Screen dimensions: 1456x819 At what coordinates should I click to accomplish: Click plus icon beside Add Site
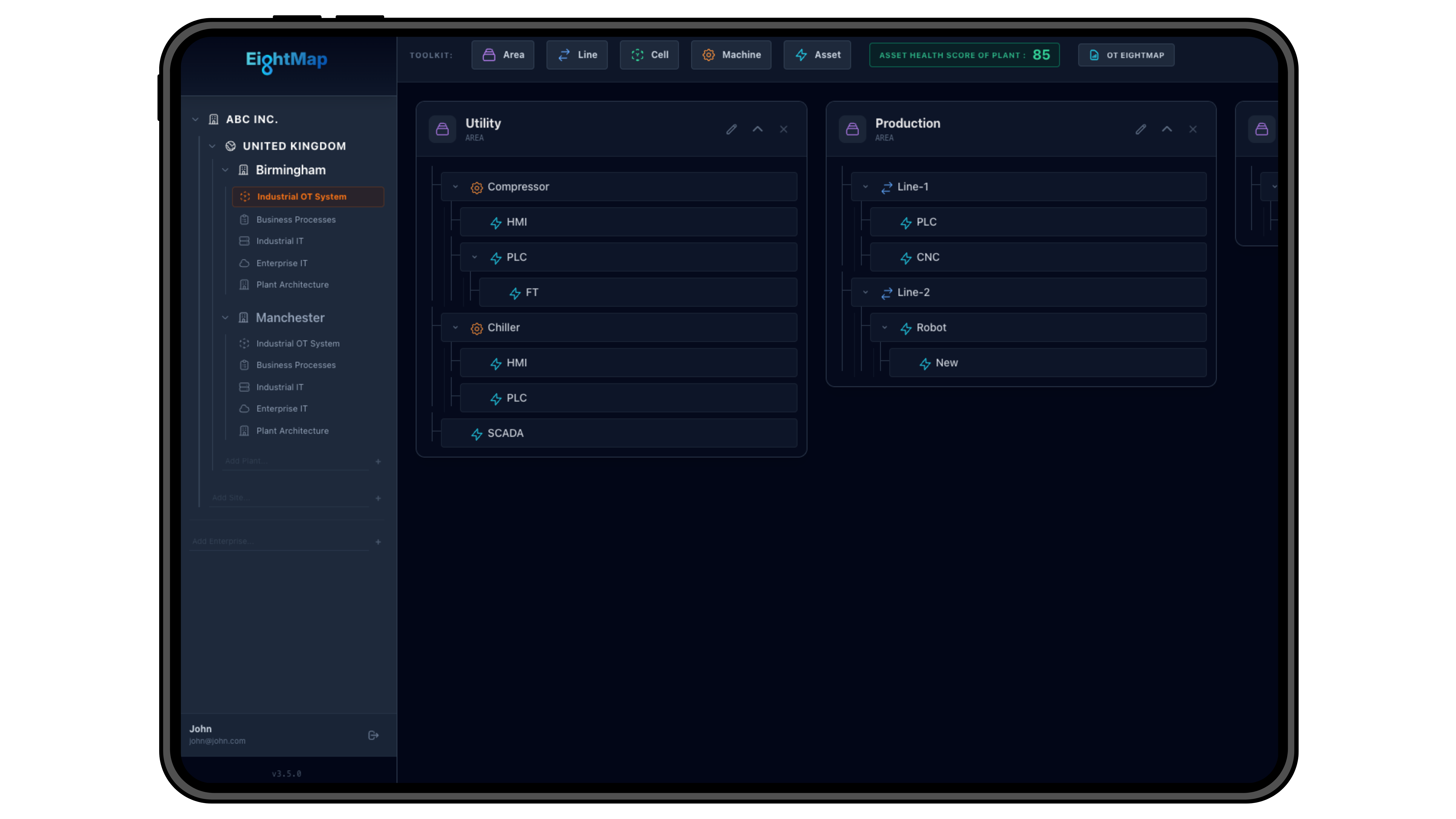coord(378,498)
